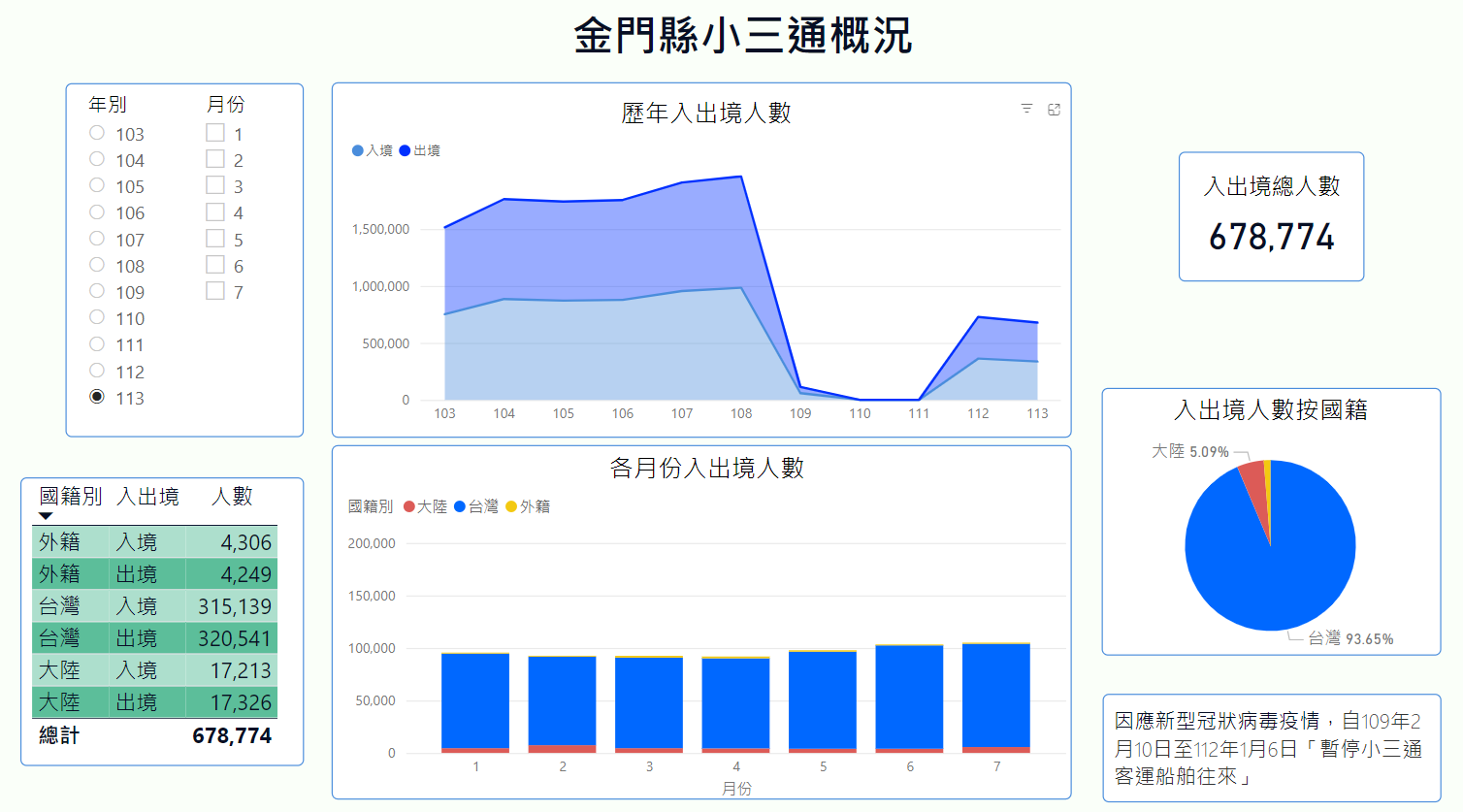The width and height of the screenshot is (1463, 812).
Task: Click the 各月份入出境人數 chart title
Action: (707, 469)
